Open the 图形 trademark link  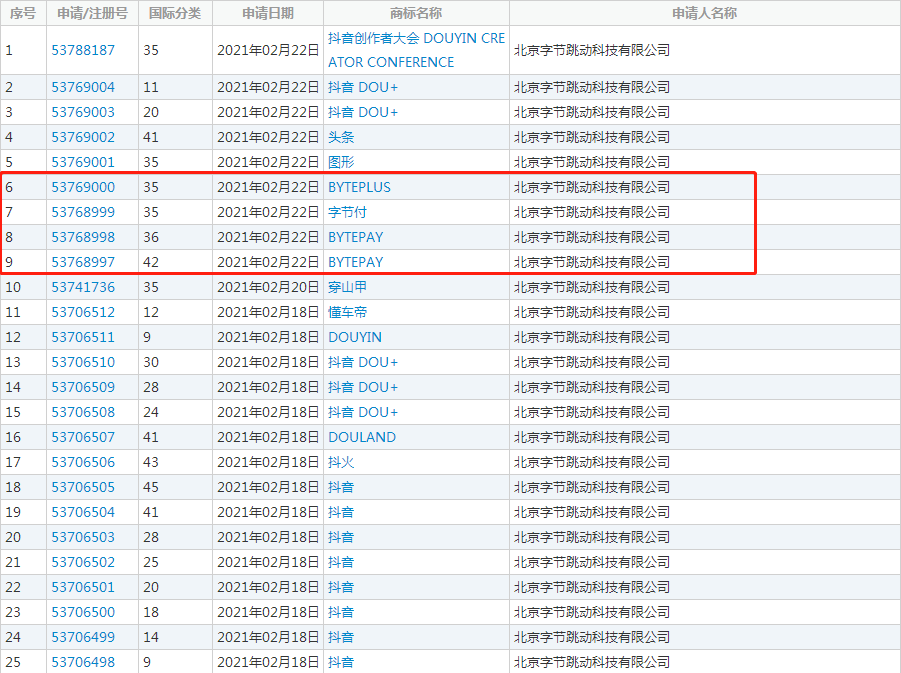click(x=341, y=162)
